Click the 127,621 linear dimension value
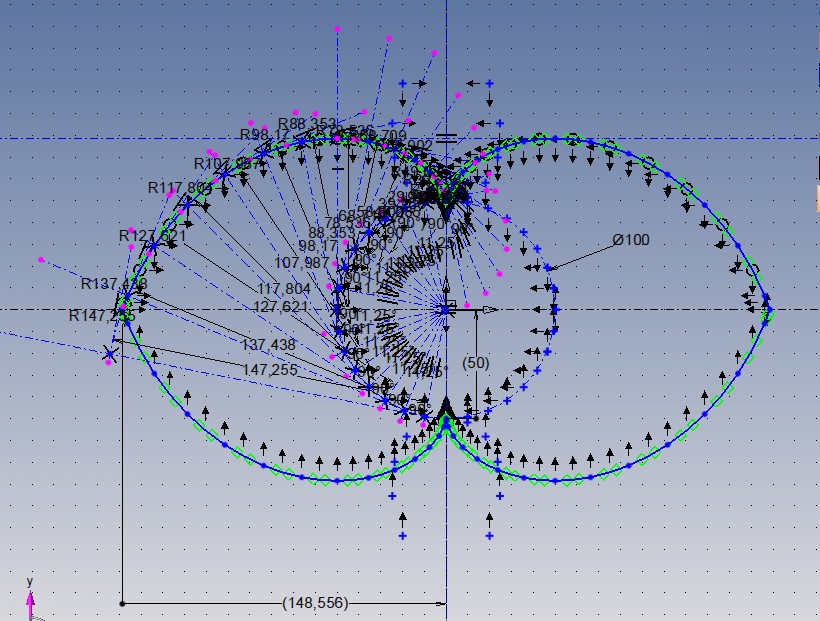Image resolution: width=820 pixels, height=621 pixels. (281, 306)
